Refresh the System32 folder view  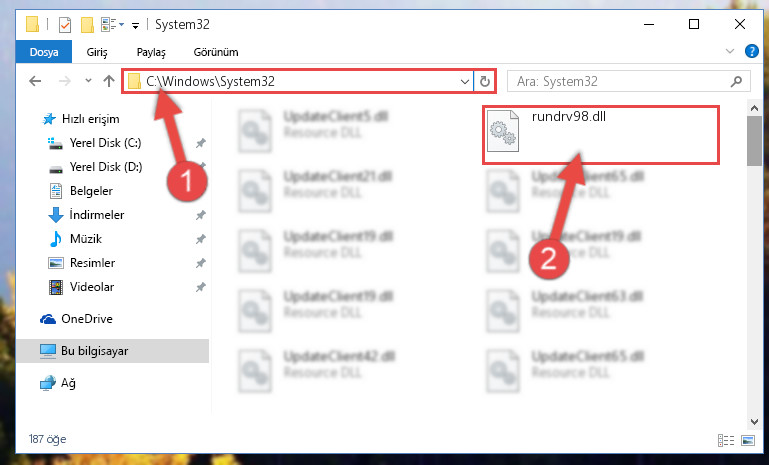(485, 81)
